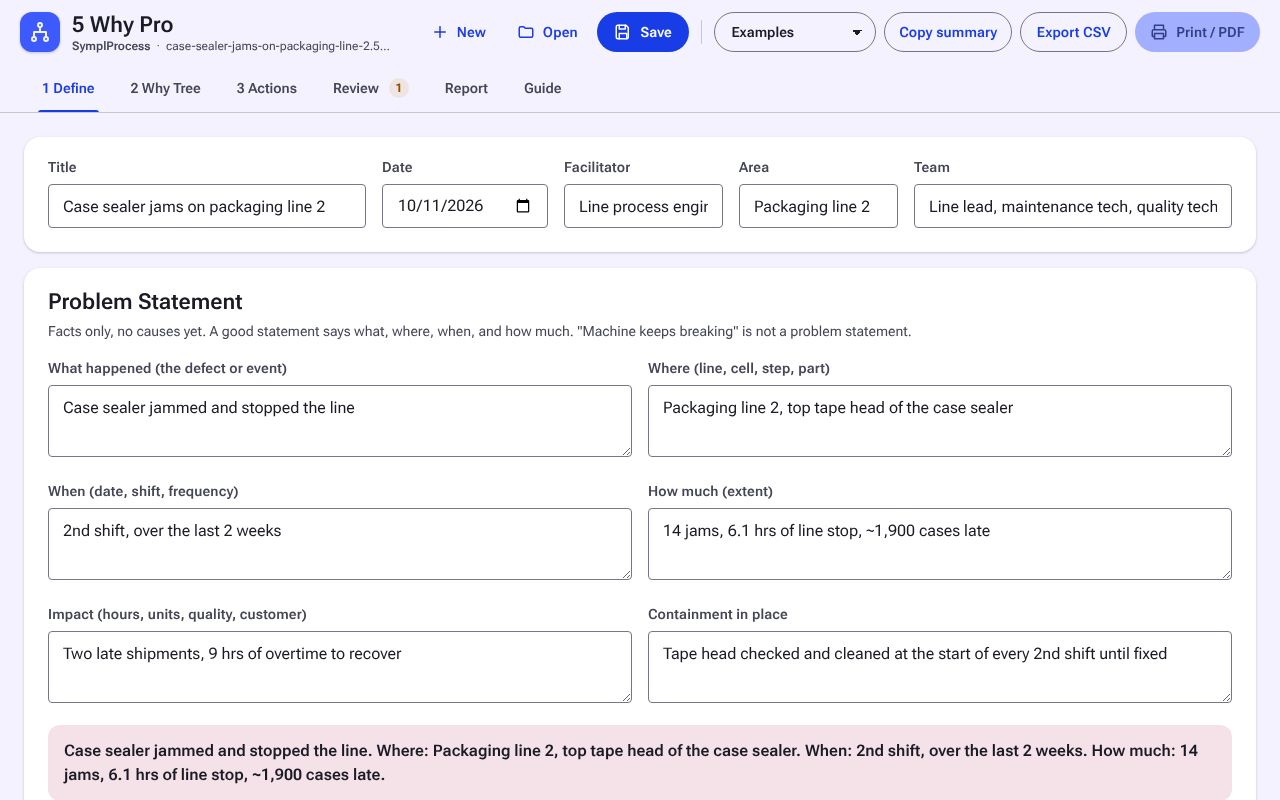Click the 5 Why Pro app logo icon
1280x800 pixels.
point(40,32)
